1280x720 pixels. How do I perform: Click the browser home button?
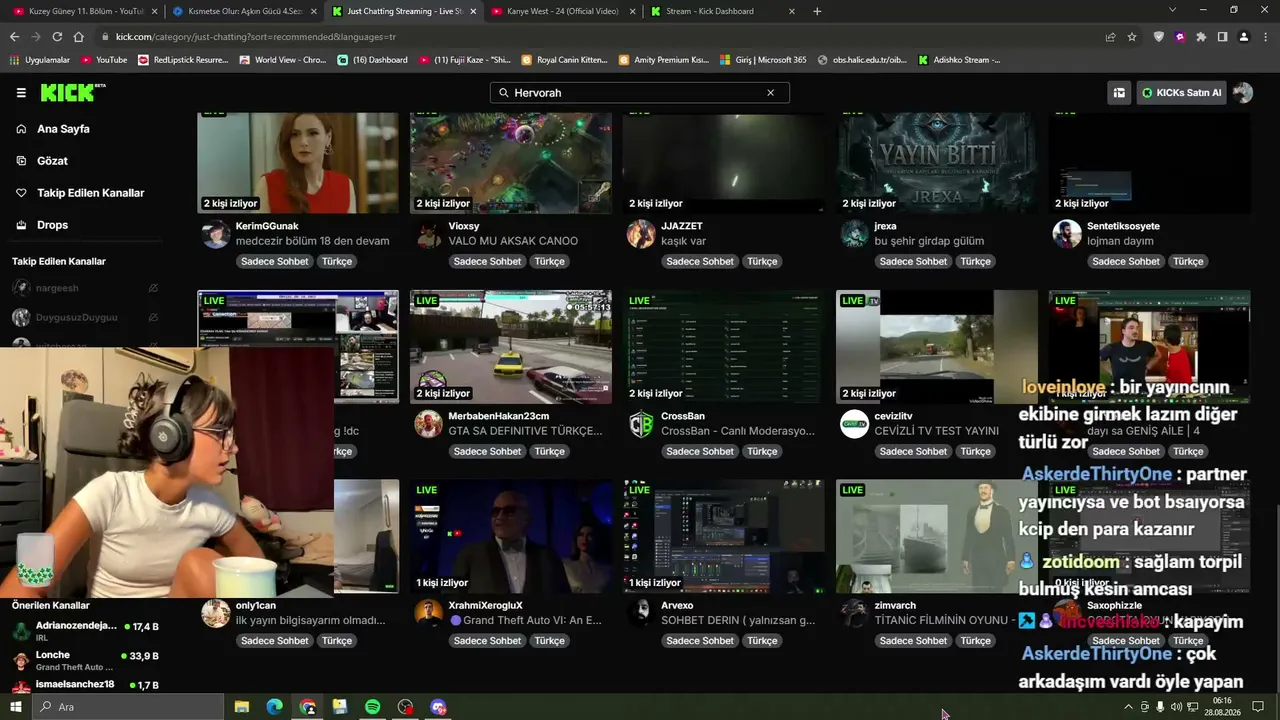78,37
